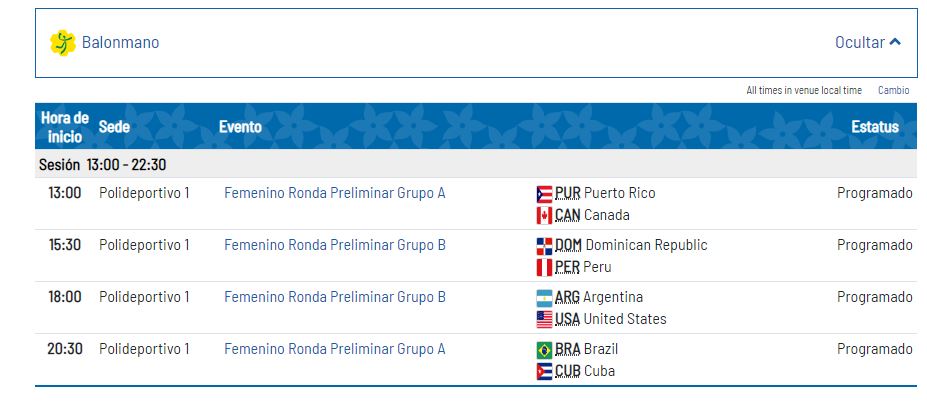This screenshot has height=408, width=927.
Task: Click the Sesión 13:00 - 22:30 row
Action: 102,164
